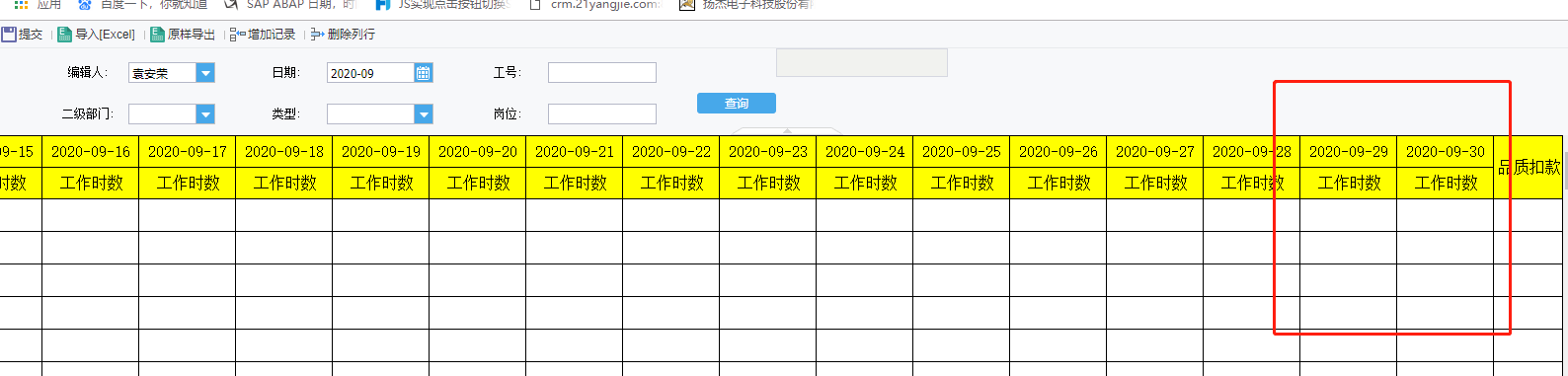Click first empty cell under 2020-09-23
The width and height of the screenshot is (1568, 376).
coord(768,215)
